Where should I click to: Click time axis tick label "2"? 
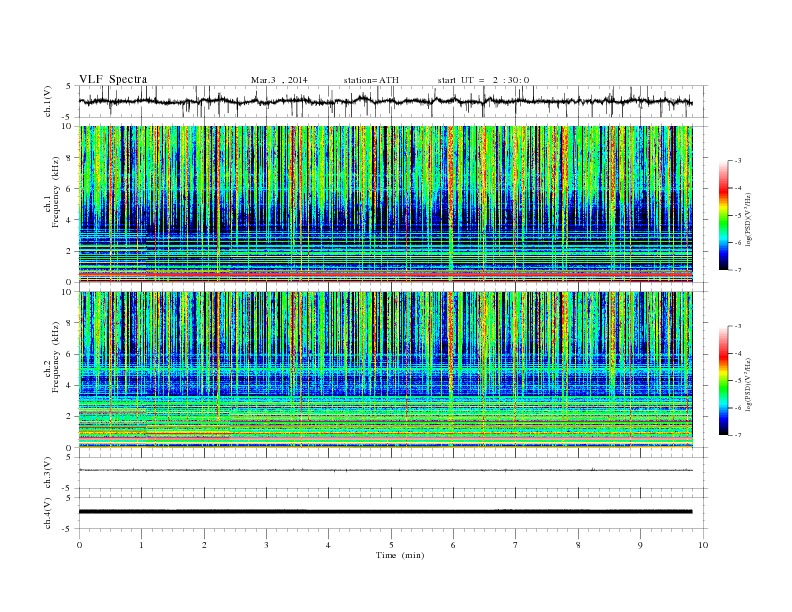pos(204,545)
